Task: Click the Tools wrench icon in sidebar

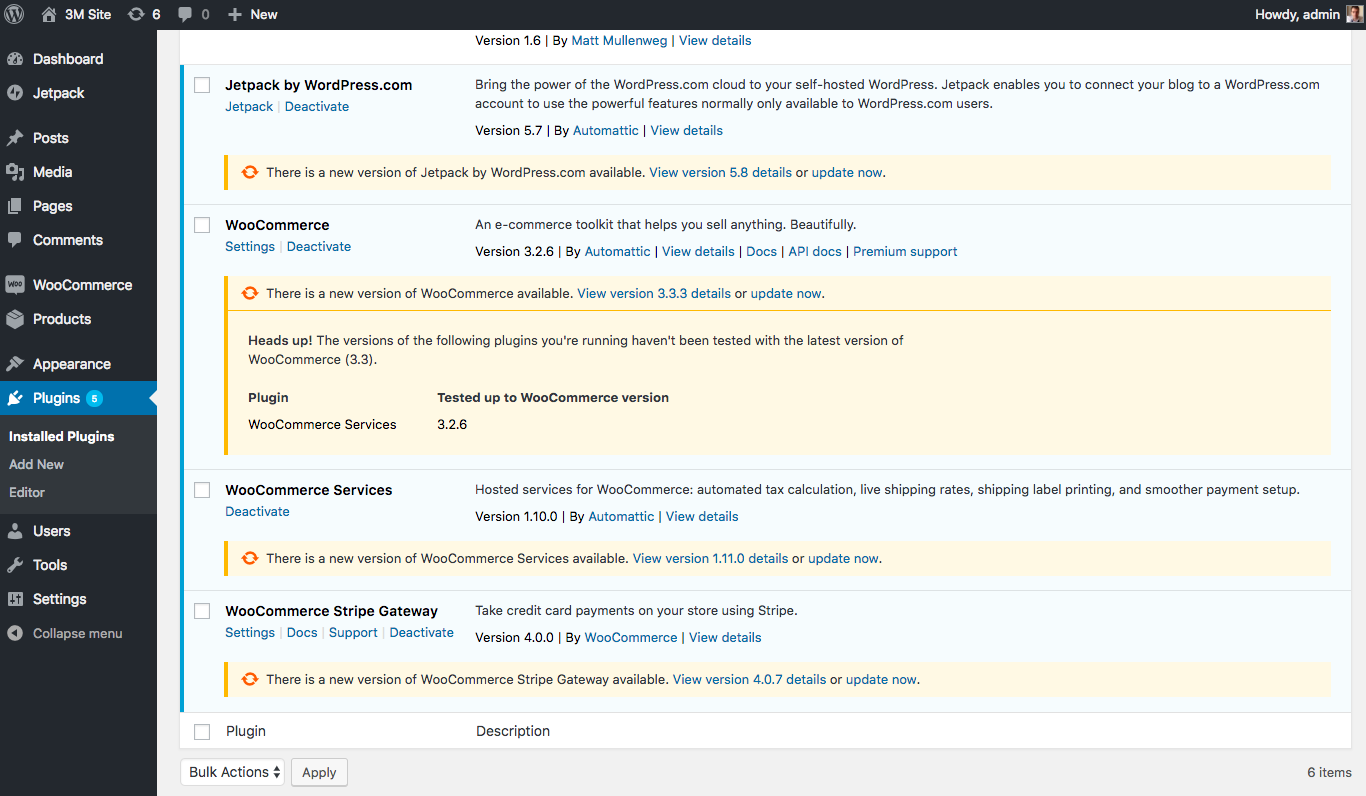Action: (15, 565)
